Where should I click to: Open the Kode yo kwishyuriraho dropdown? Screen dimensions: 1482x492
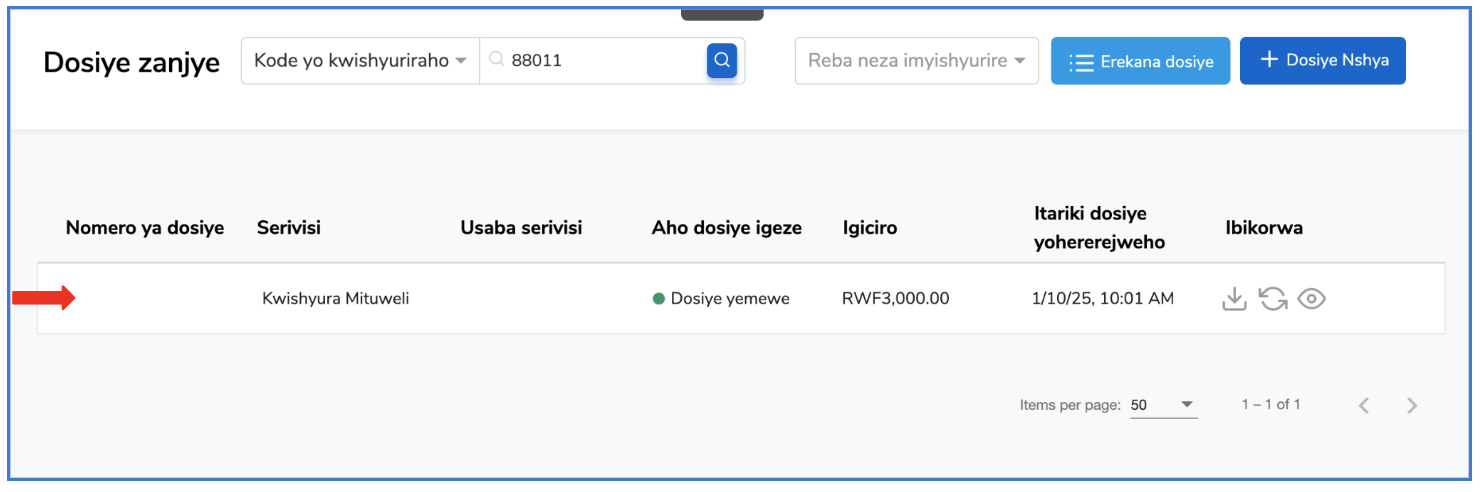360,61
